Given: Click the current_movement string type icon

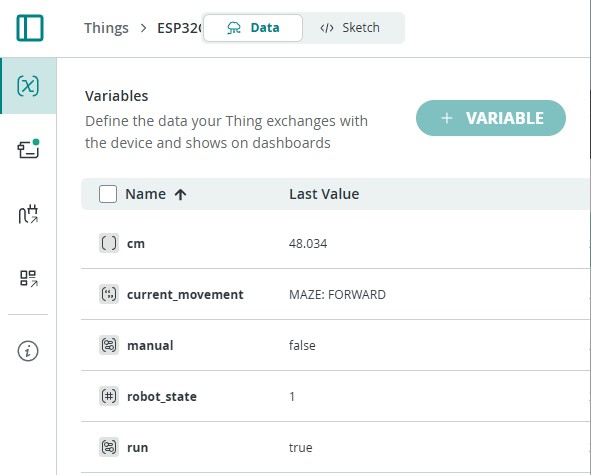Looking at the screenshot, I should pos(109,294).
